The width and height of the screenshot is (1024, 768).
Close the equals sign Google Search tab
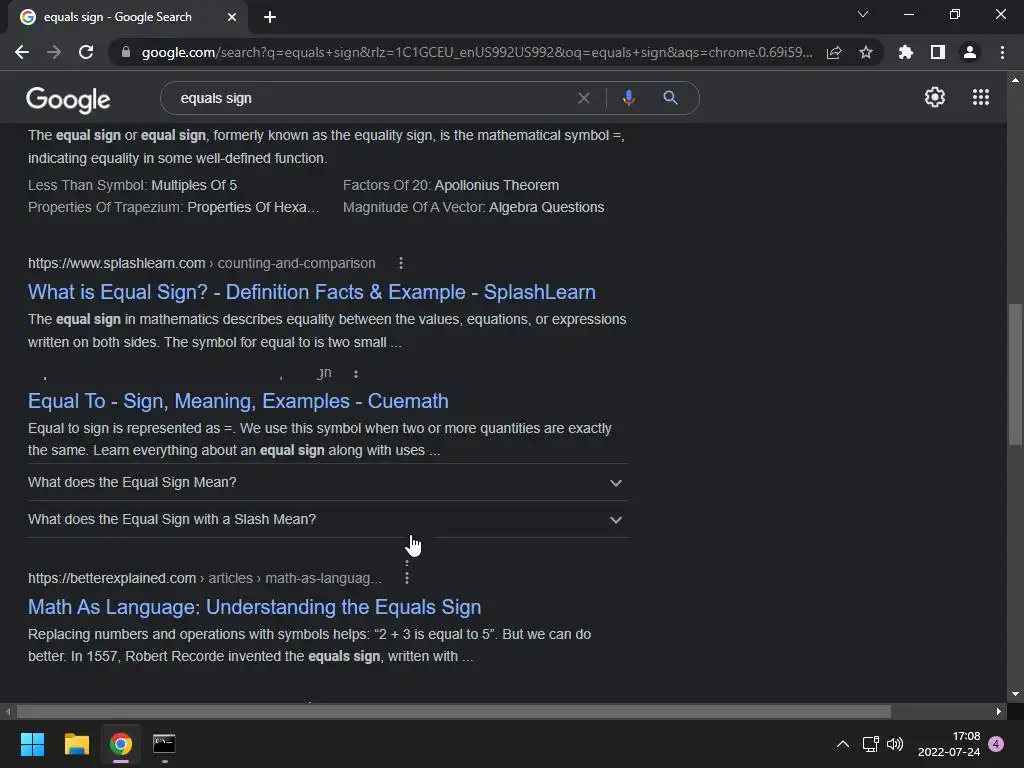232,17
